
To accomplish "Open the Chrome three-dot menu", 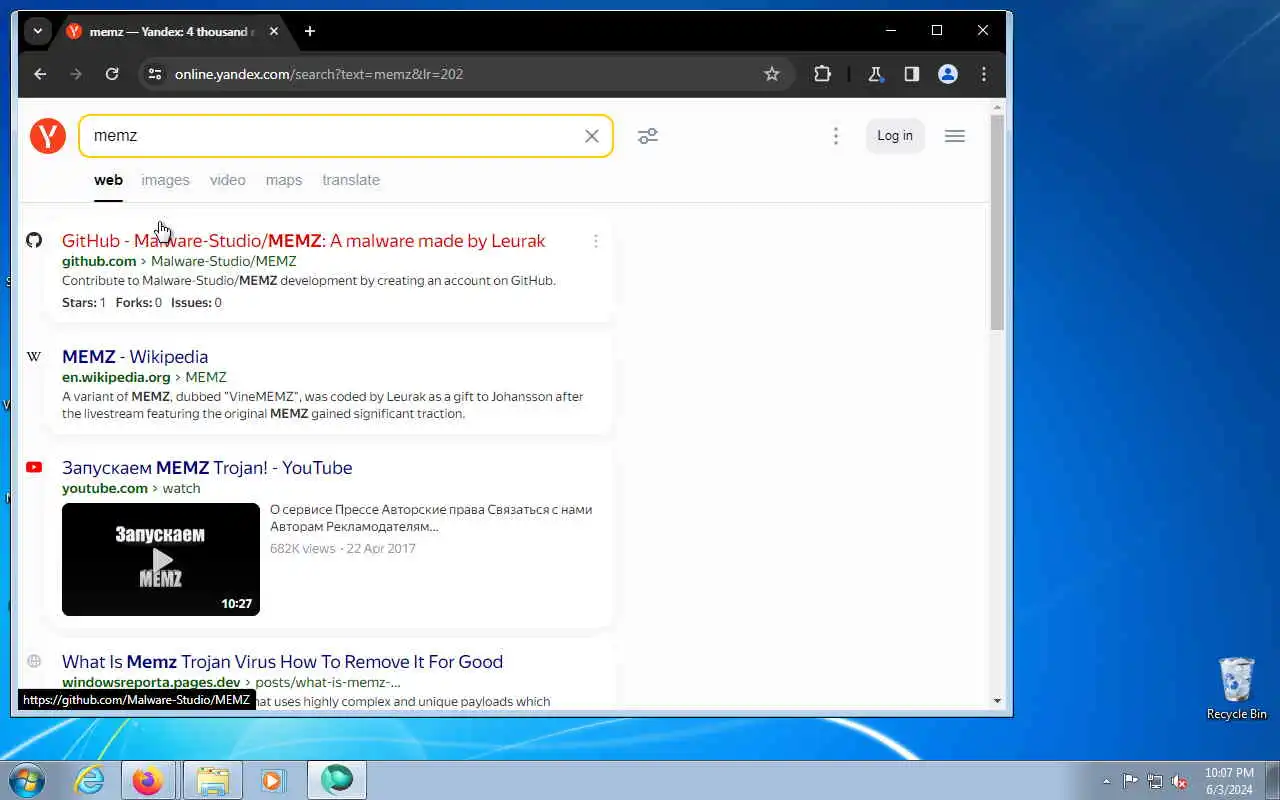I will pos(984,74).
